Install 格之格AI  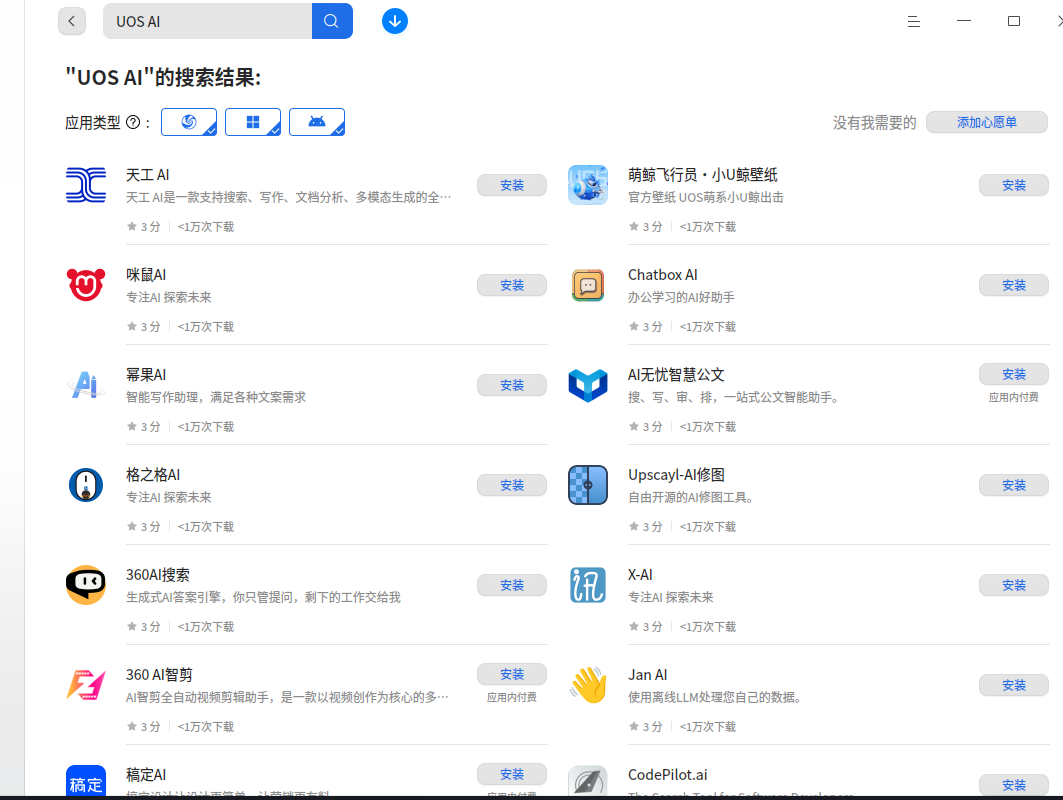[x=512, y=485]
